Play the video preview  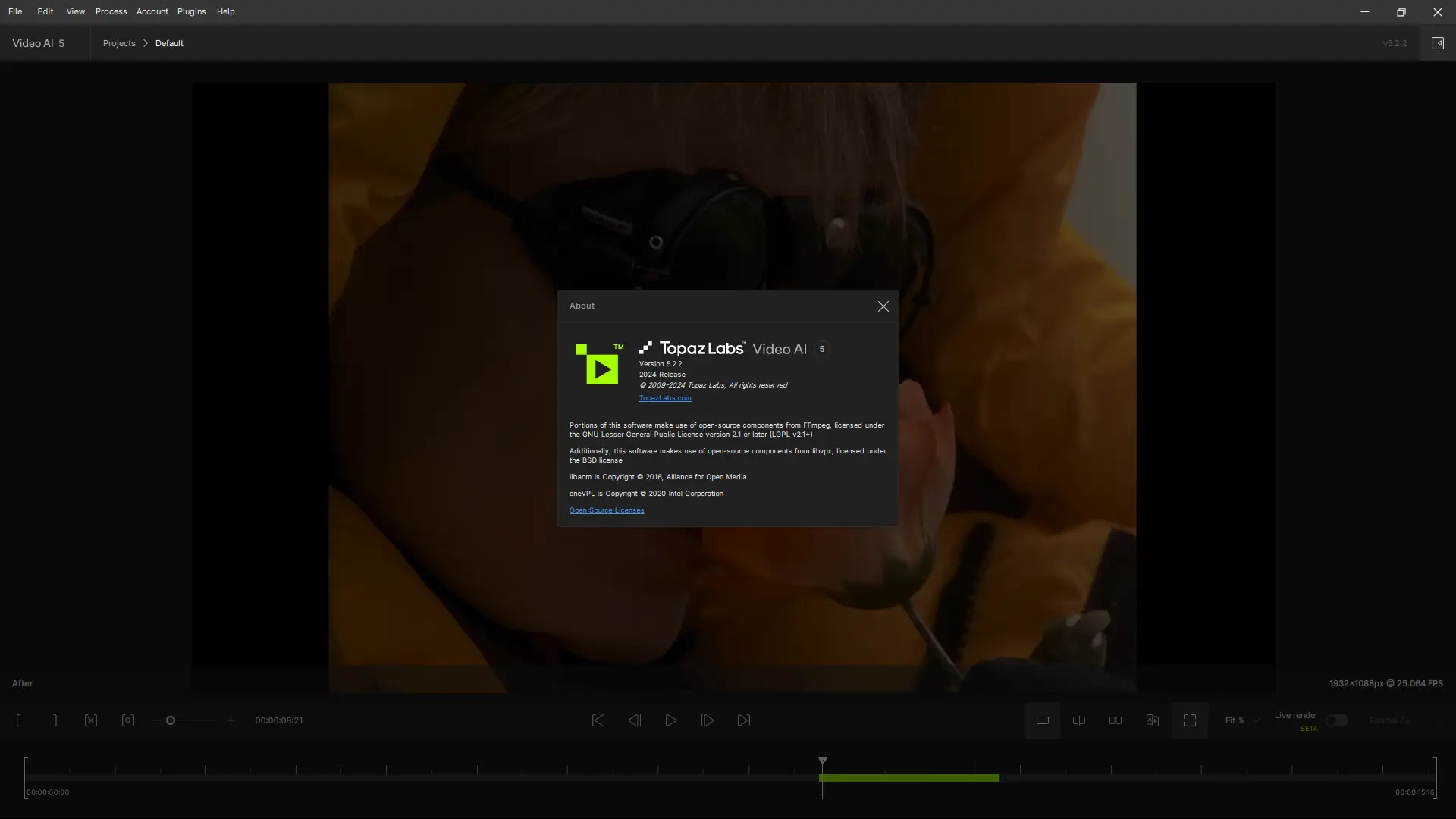pyautogui.click(x=671, y=720)
